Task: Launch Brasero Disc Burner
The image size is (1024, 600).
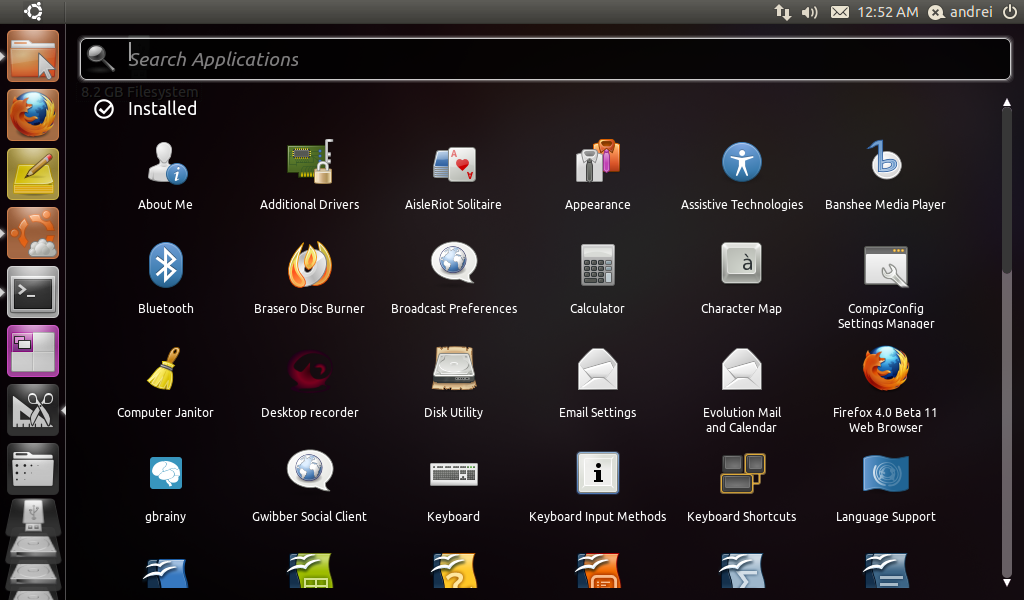Action: point(310,279)
